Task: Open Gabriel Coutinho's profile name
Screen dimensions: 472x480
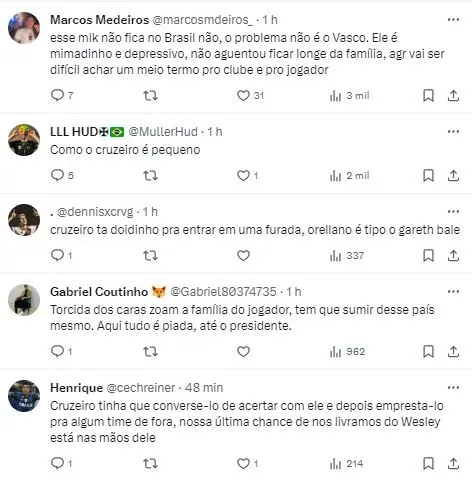Action: (x=99, y=292)
